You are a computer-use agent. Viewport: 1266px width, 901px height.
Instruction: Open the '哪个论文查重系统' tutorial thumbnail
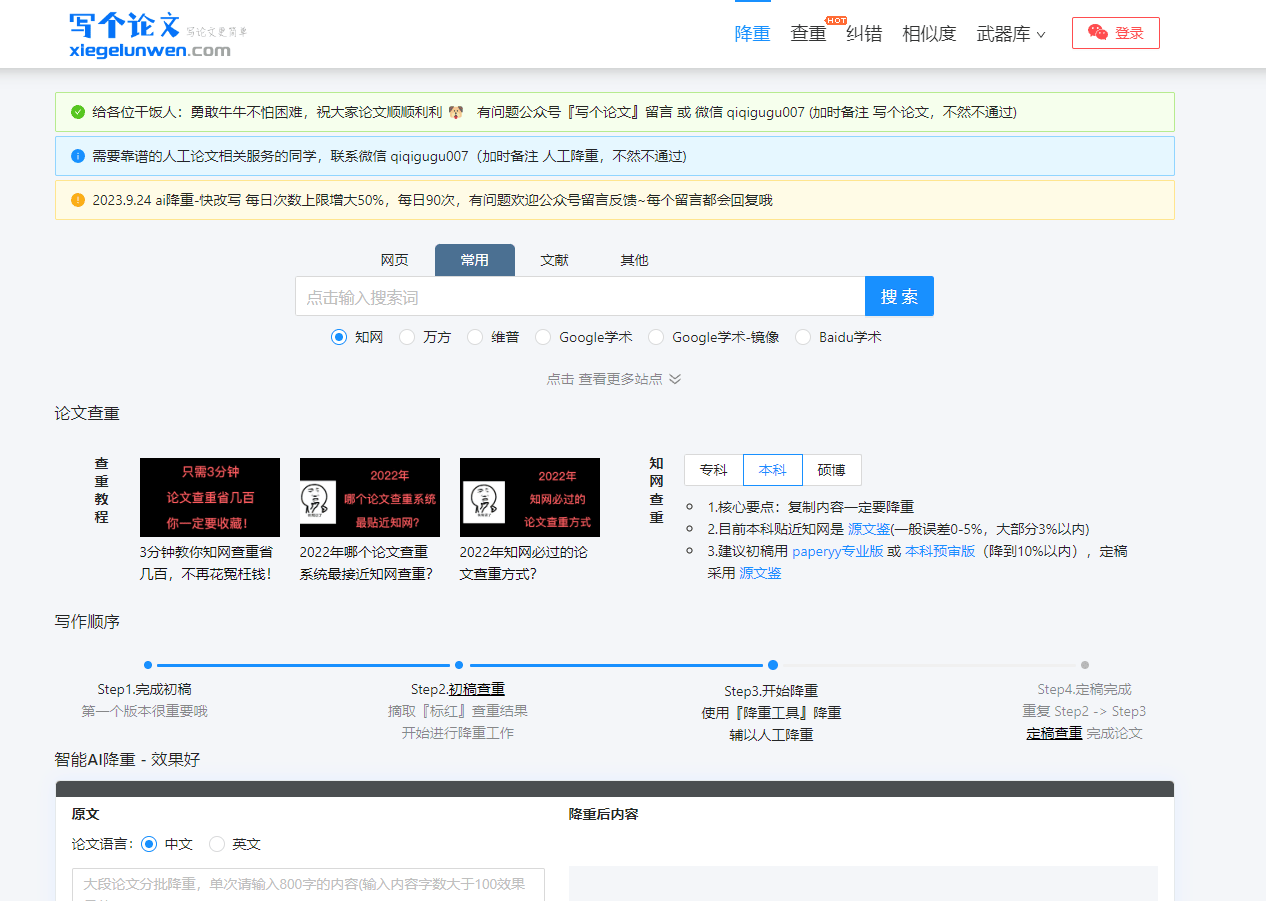coord(370,497)
